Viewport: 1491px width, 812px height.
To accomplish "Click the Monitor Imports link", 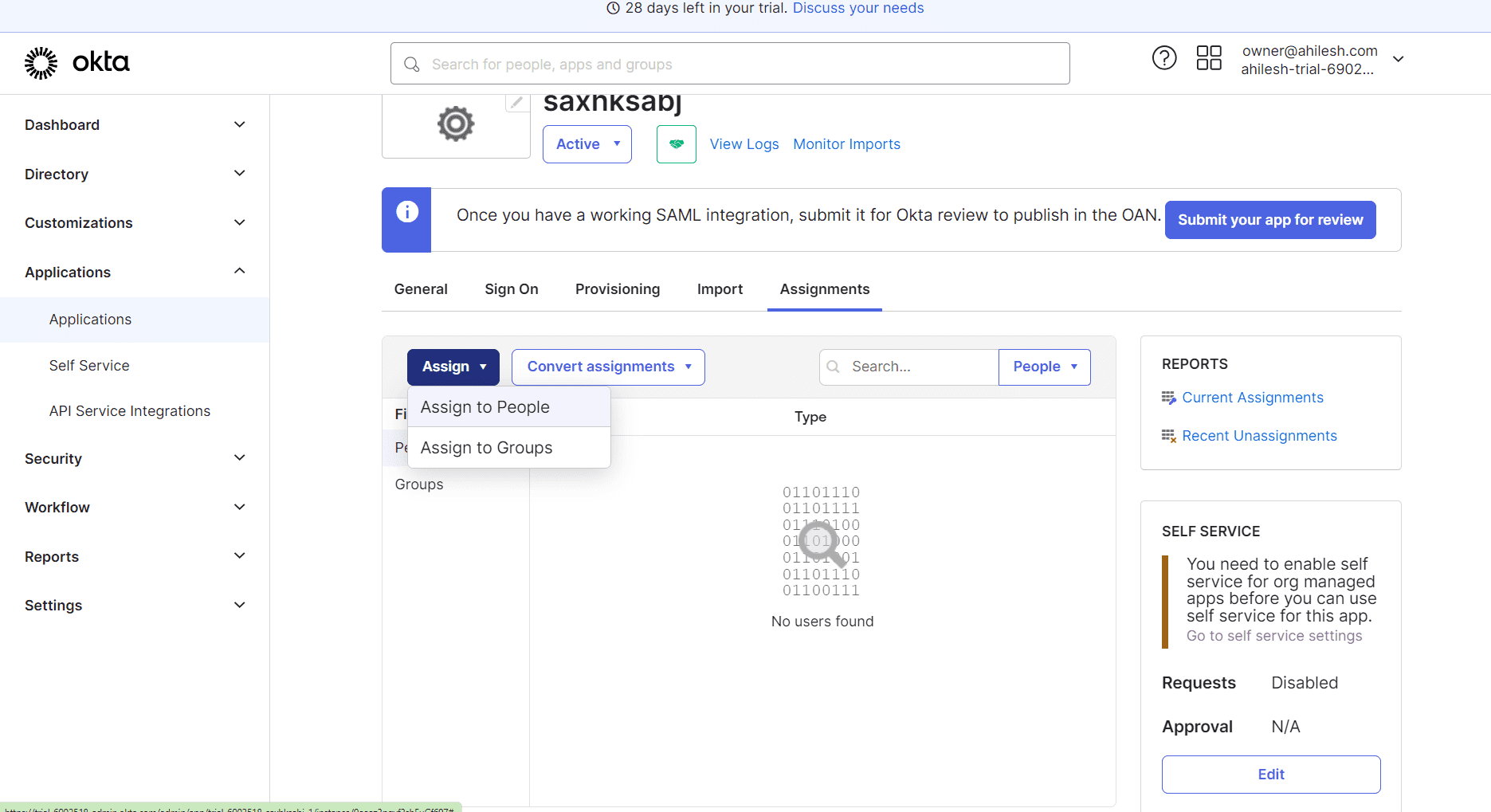I will pyautogui.click(x=846, y=144).
